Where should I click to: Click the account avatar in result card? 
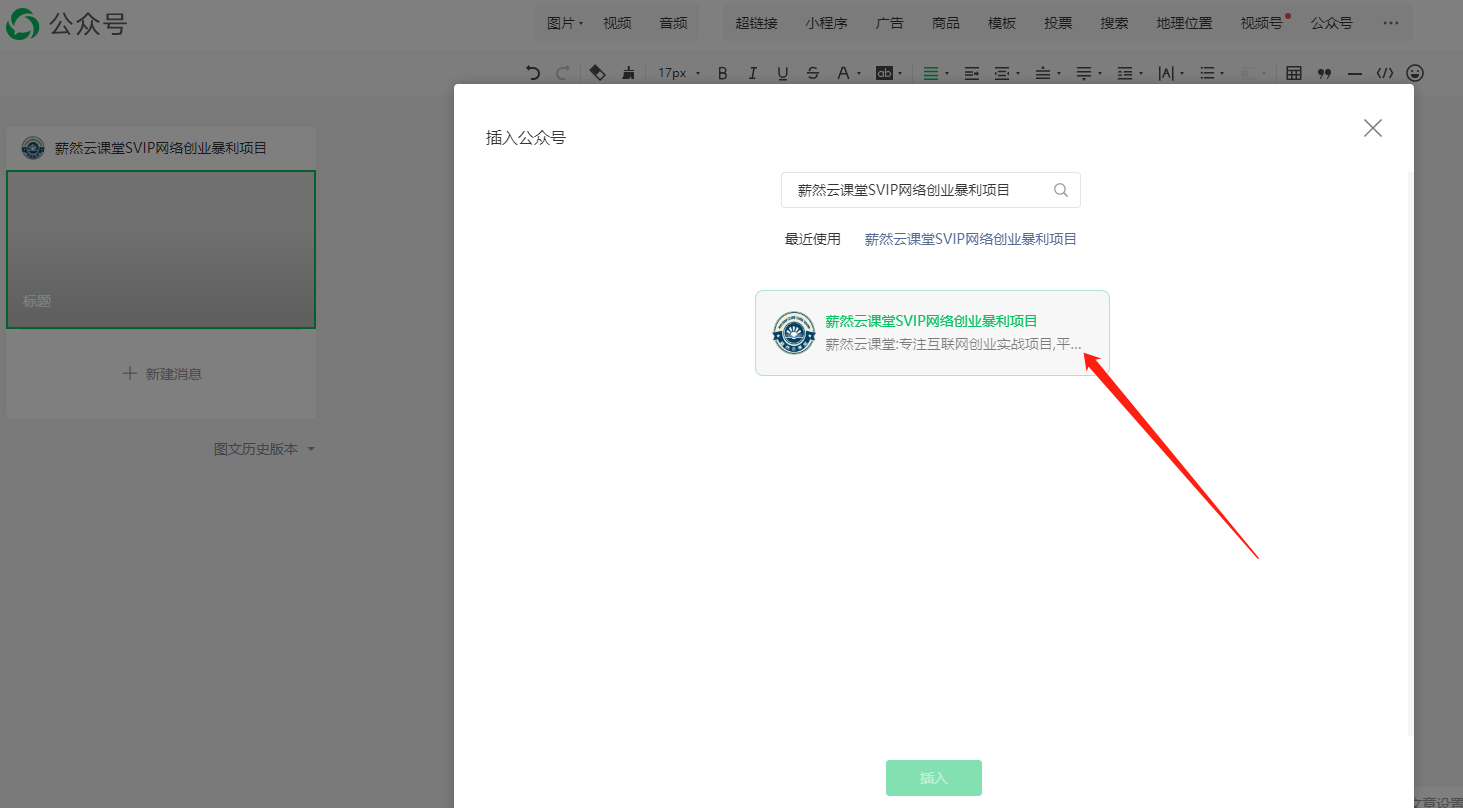point(794,333)
